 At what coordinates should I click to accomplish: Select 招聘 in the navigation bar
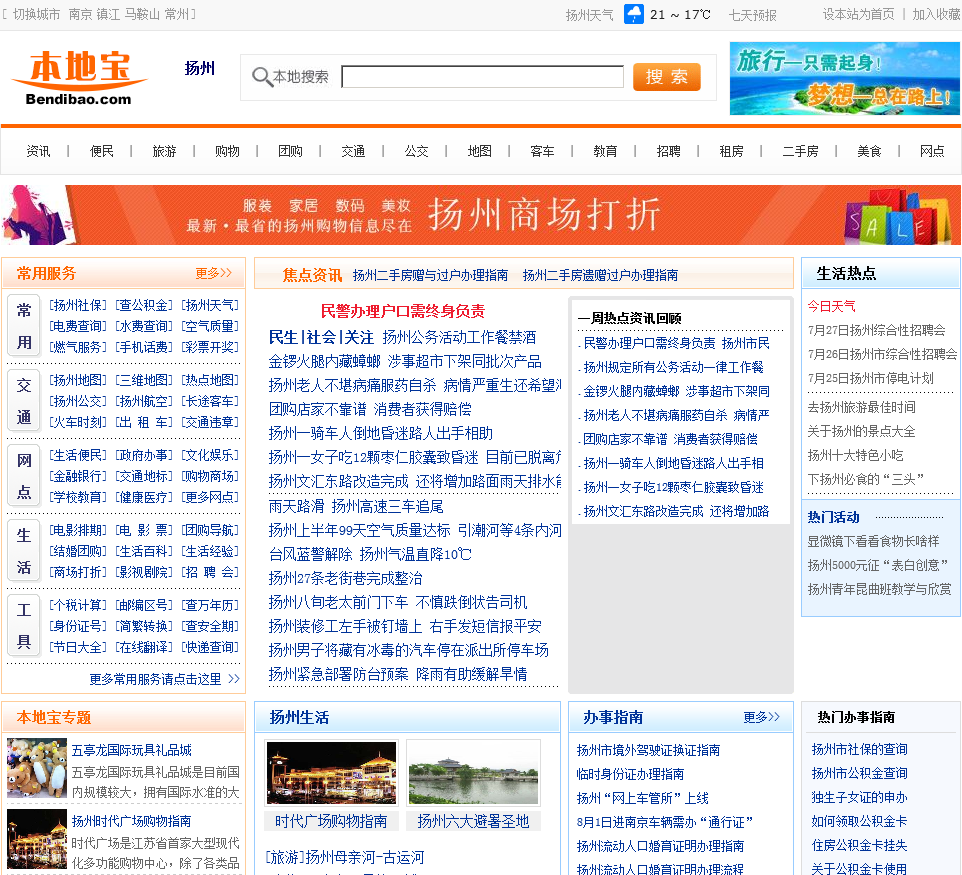click(x=669, y=151)
